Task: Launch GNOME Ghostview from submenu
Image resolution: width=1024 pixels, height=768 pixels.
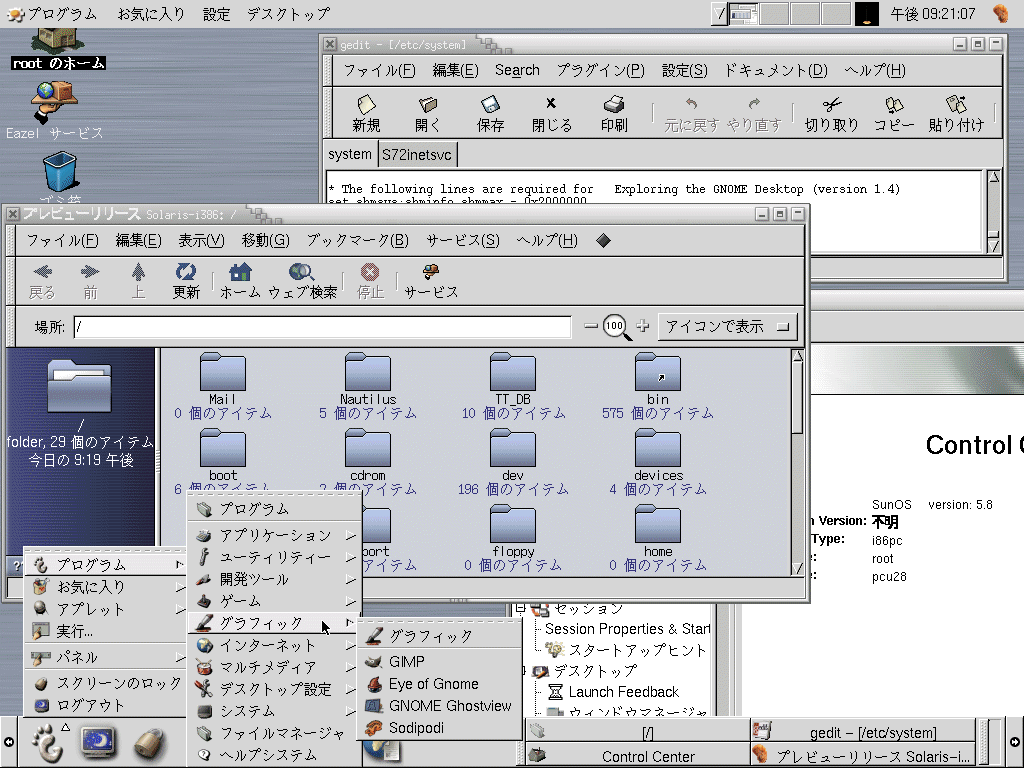Action: [440, 706]
